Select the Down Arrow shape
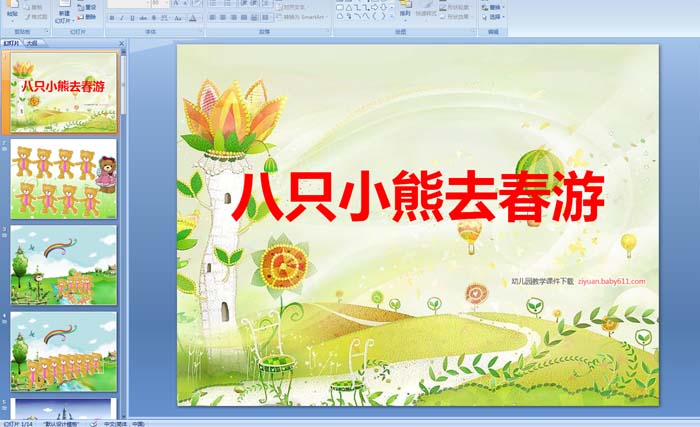Viewport: 700px width, 427px height. click(383, 8)
